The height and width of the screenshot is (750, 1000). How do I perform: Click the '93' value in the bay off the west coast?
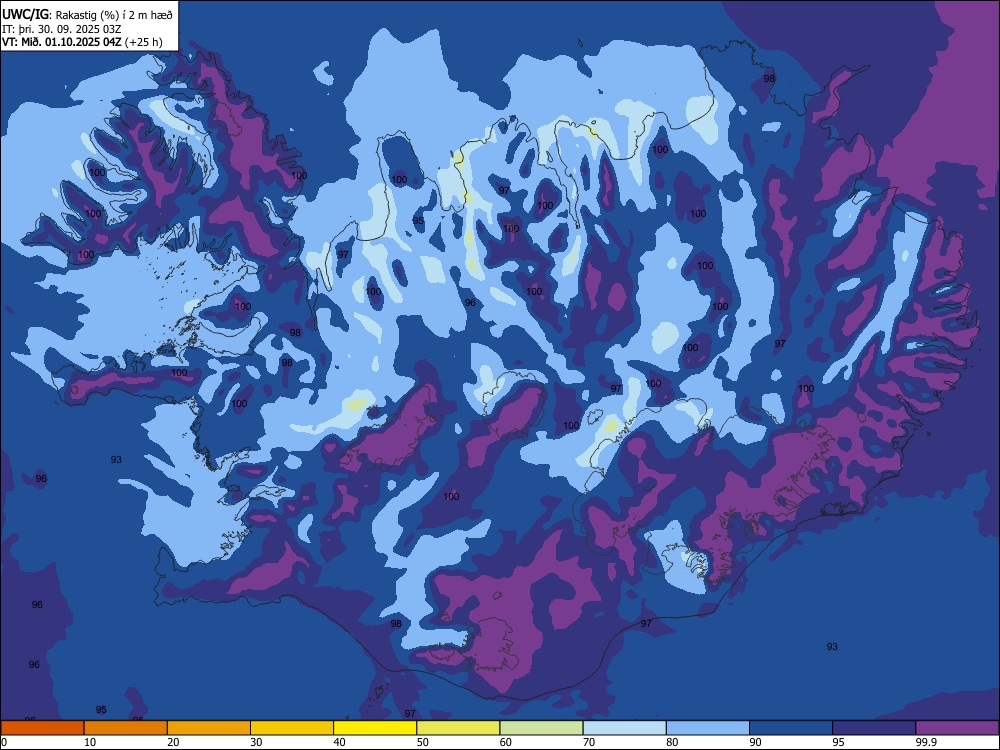pos(116,460)
